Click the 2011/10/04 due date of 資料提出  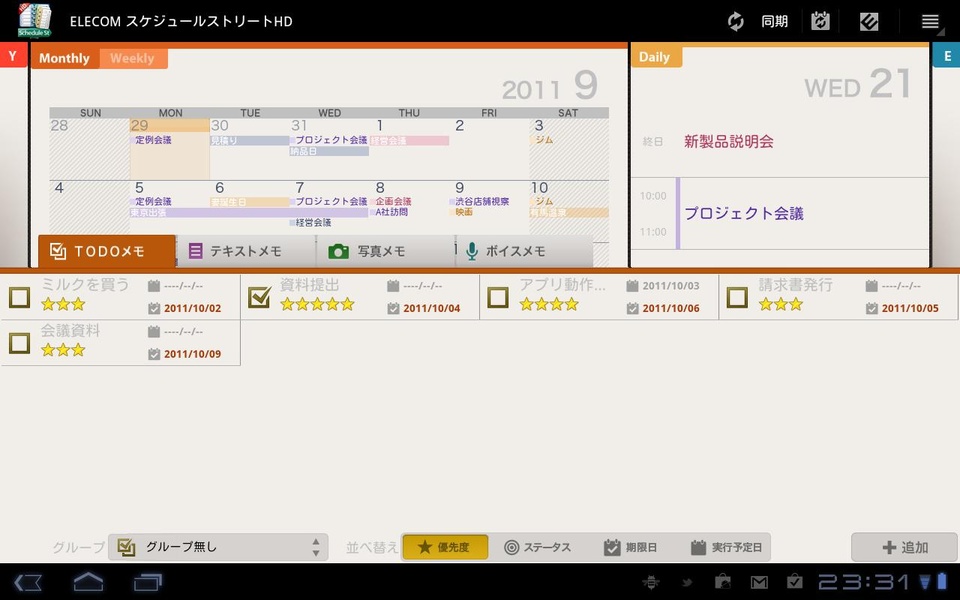(432, 308)
